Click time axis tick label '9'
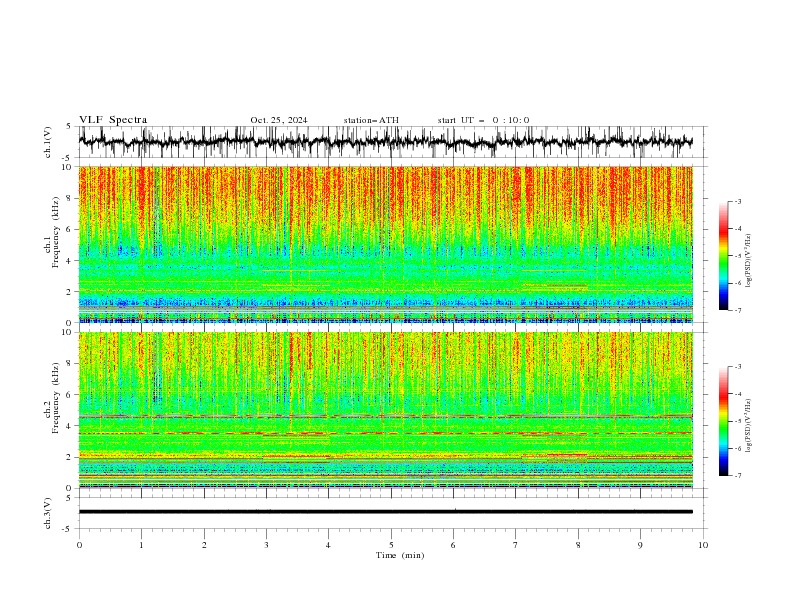792x612 pixels. 640,545
